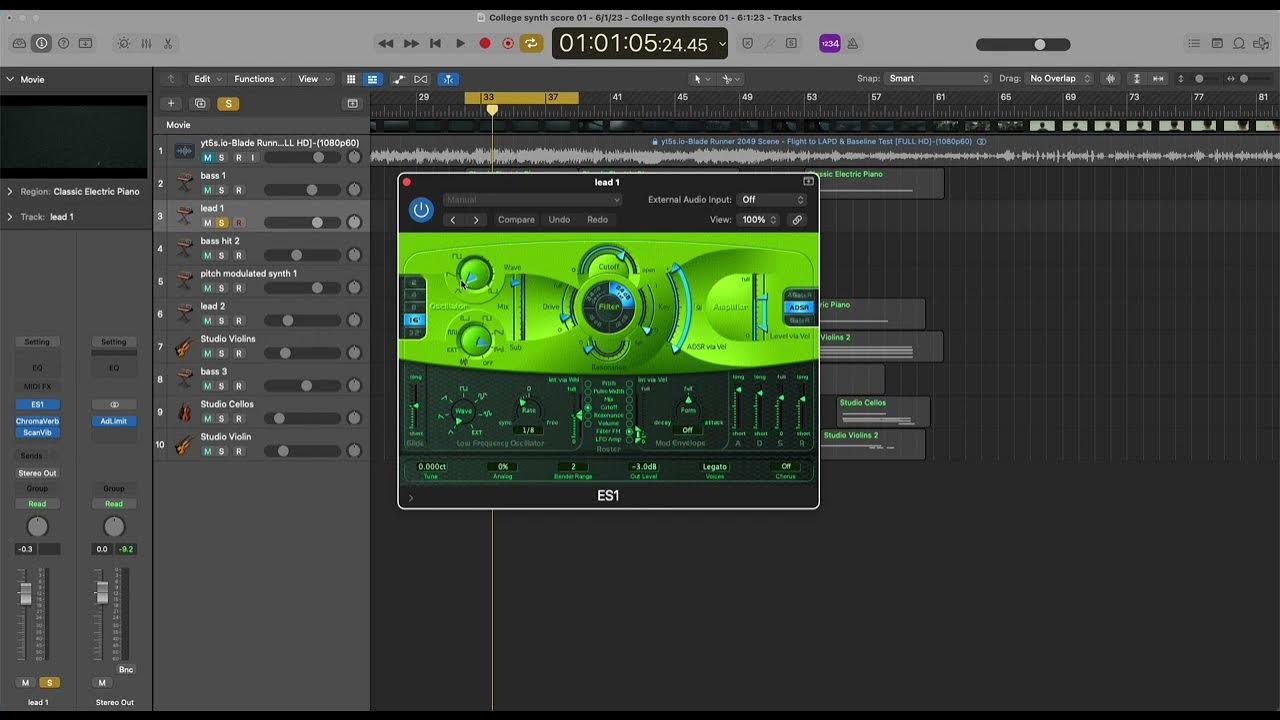Open the Drag No Overlap dropdown
The width and height of the screenshot is (1280, 720).
coord(1058,78)
